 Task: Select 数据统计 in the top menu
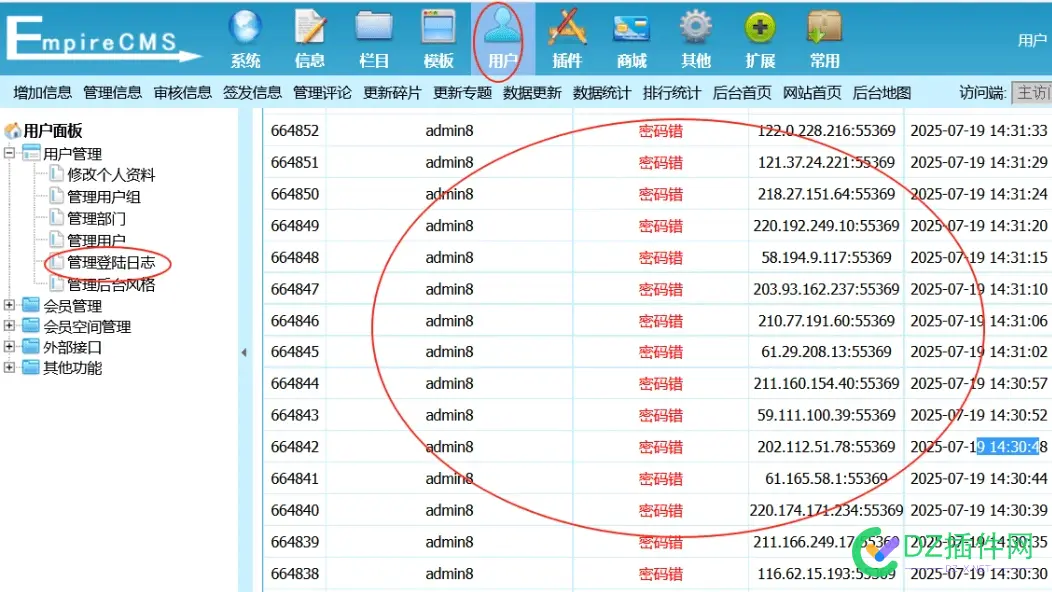click(x=604, y=92)
